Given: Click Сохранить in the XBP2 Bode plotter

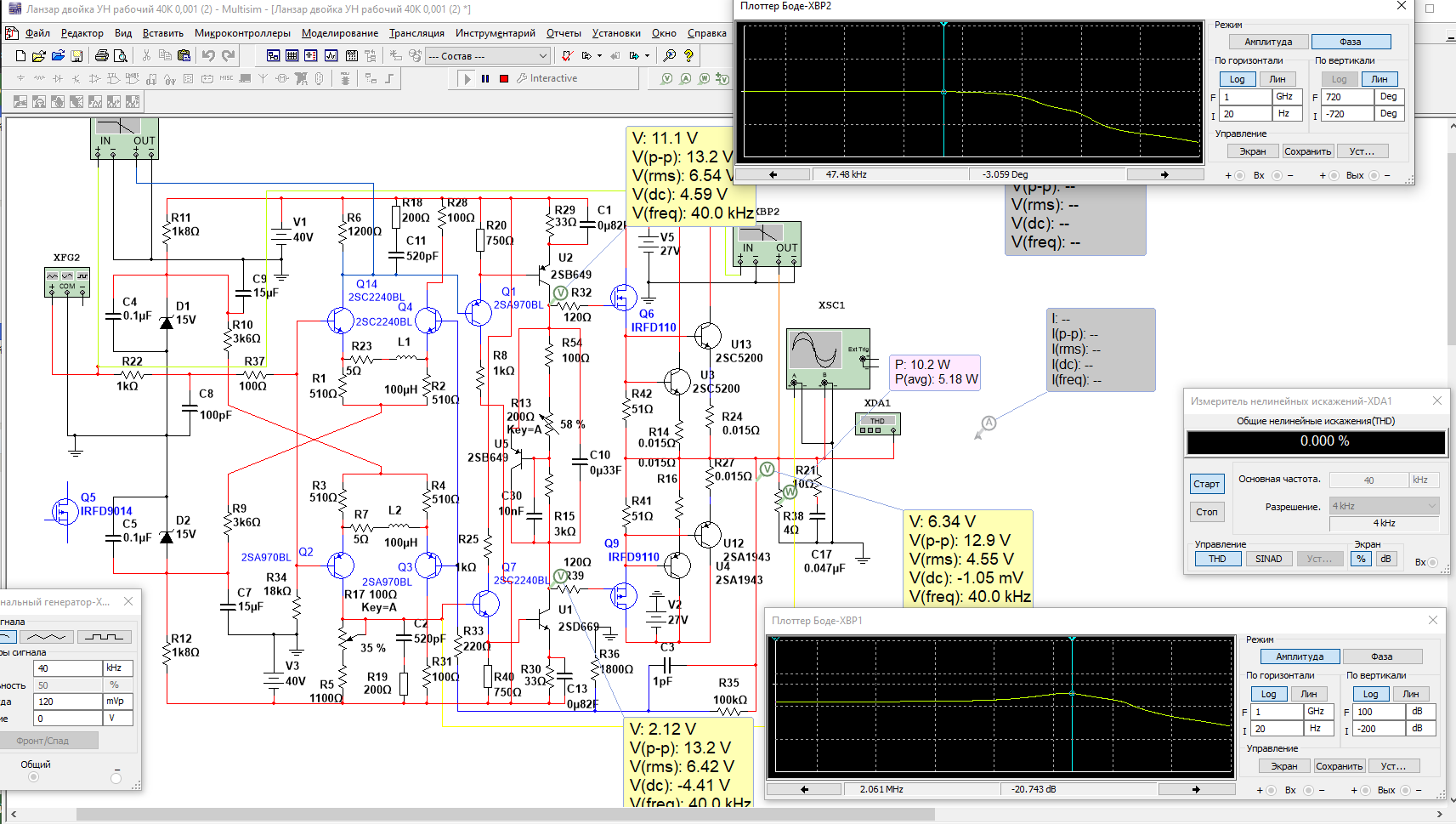Looking at the screenshot, I should 1307,151.
